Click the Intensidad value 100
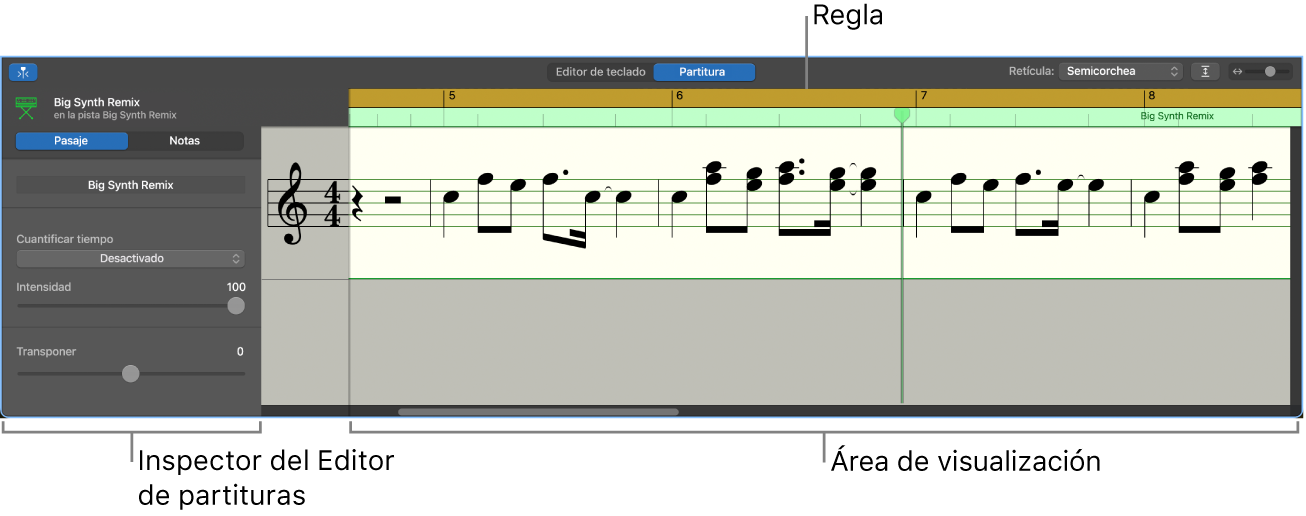 coord(236,287)
